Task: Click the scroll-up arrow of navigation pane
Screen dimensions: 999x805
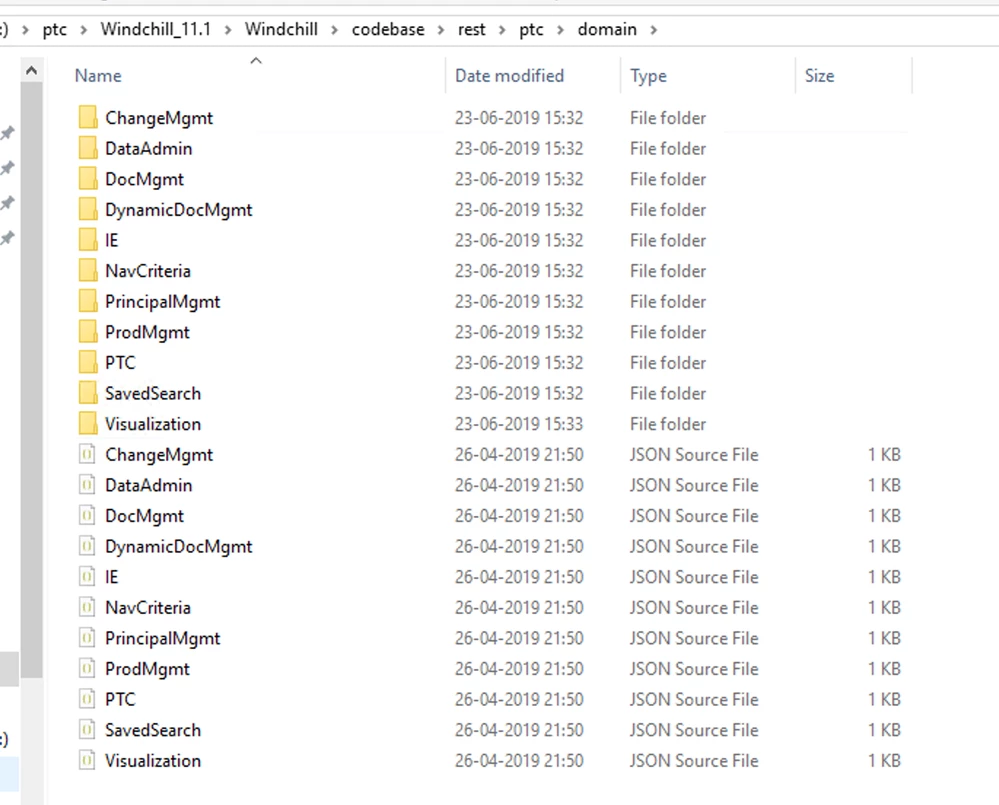Action: (31, 71)
